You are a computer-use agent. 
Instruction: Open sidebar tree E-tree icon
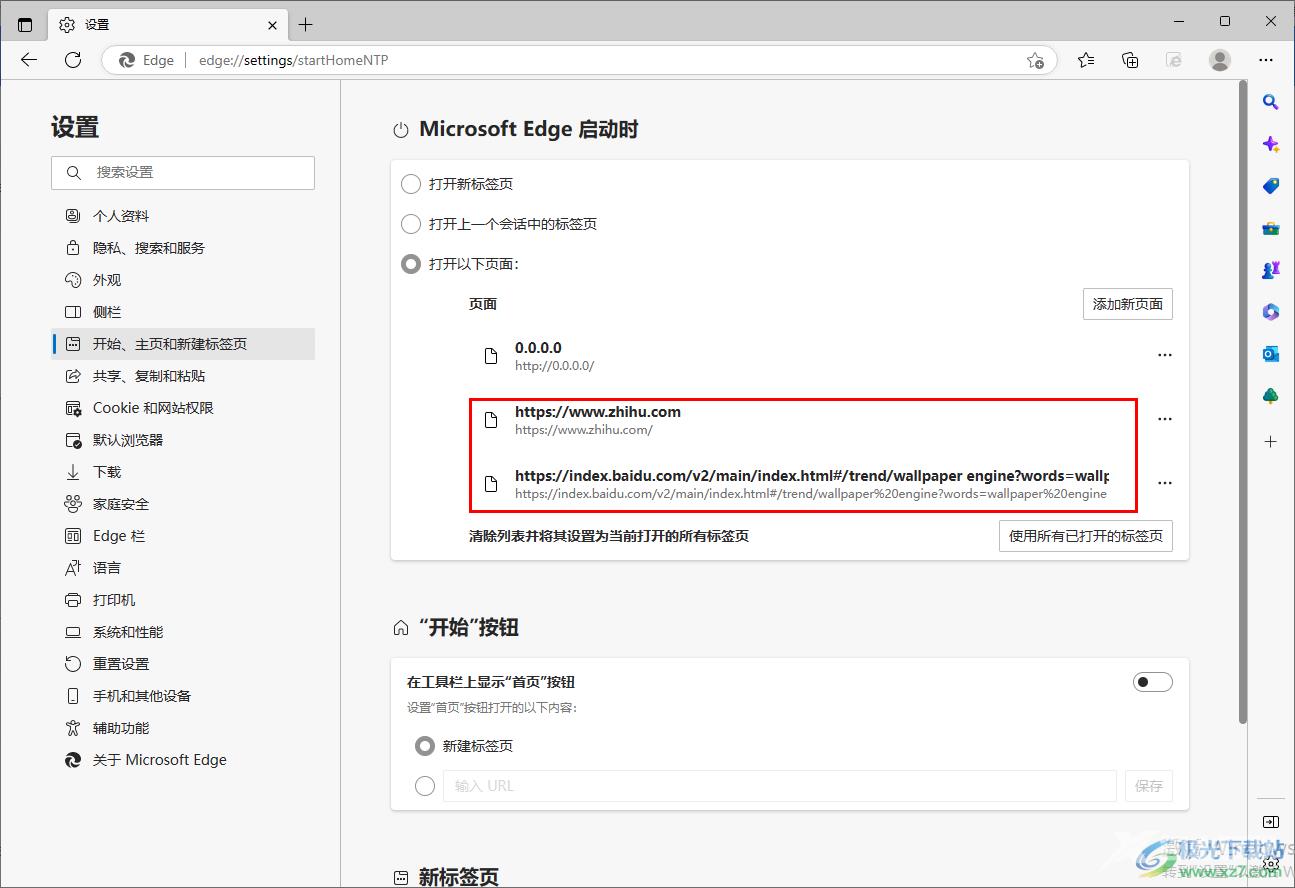tap(1271, 396)
